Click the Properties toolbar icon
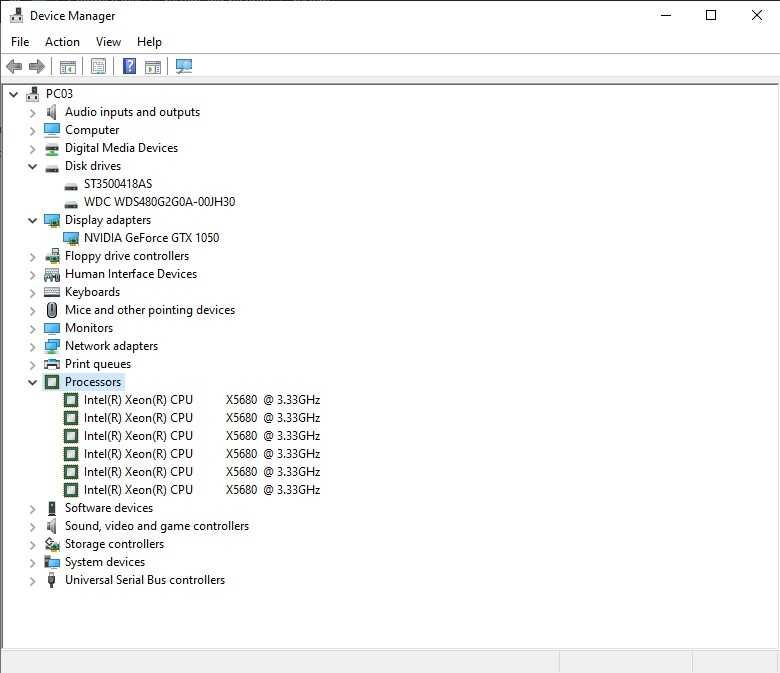Image resolution: width=780 pixels, height=673 pixels. pos(98,66)
